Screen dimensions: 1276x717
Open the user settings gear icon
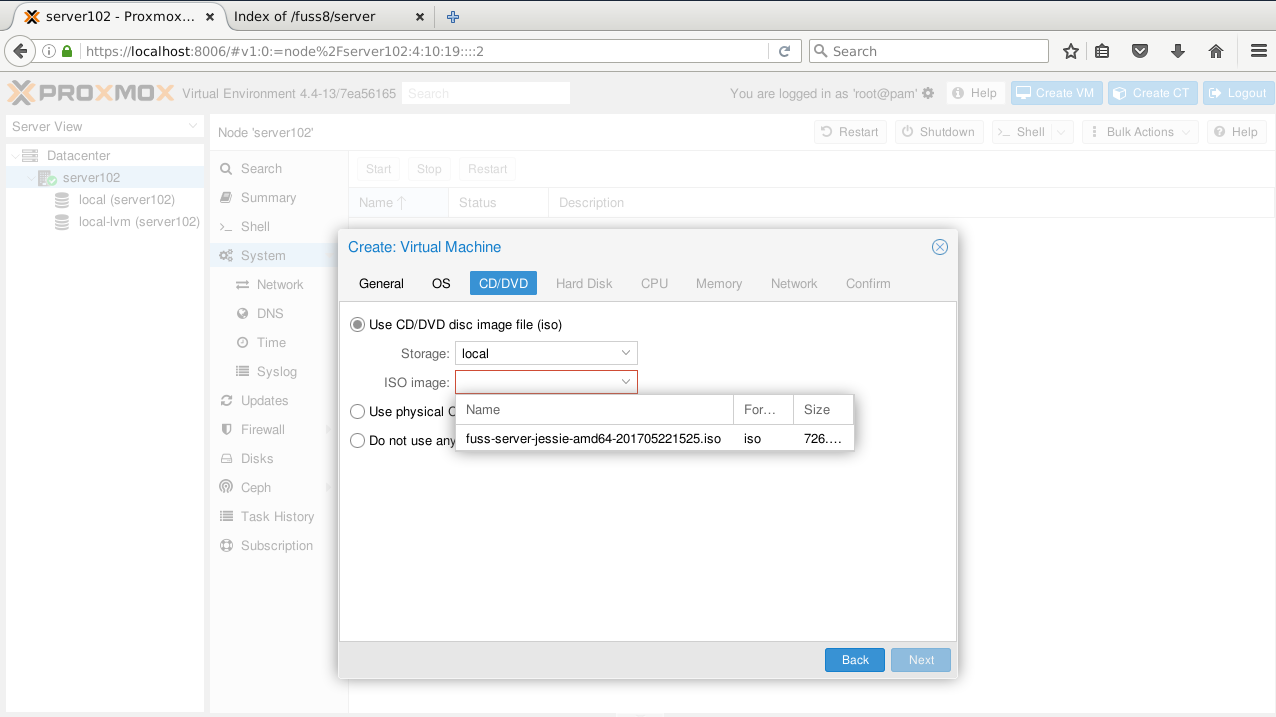928,93
